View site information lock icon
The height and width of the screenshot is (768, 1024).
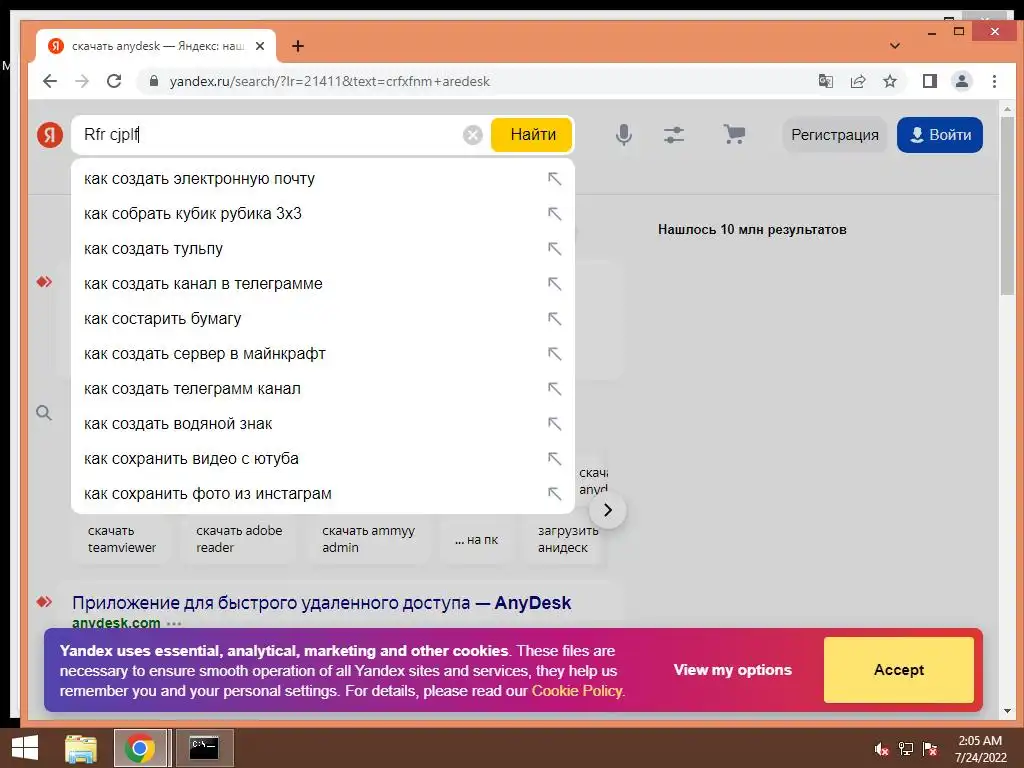click(x=153, y=81)
